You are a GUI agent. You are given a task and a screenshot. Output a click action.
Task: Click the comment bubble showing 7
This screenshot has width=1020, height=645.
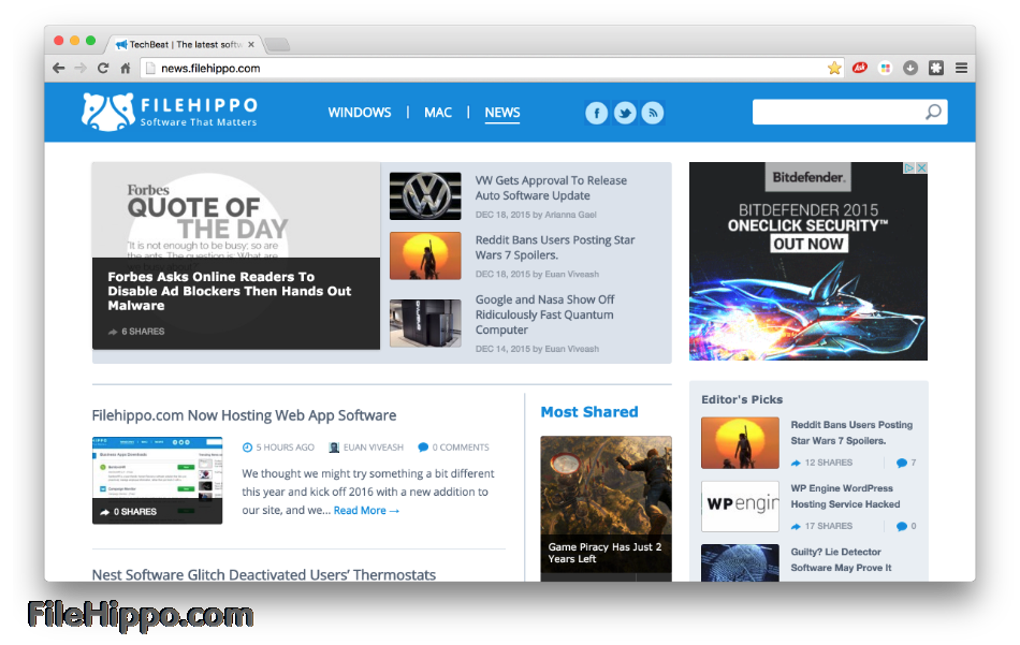coord(902,463)
